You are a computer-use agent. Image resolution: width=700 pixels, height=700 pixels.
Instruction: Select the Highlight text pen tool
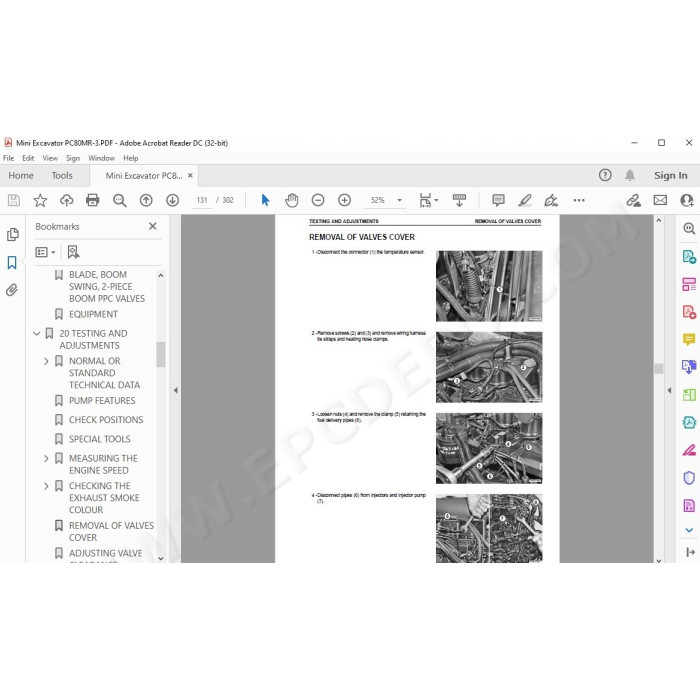pos(525,200)
